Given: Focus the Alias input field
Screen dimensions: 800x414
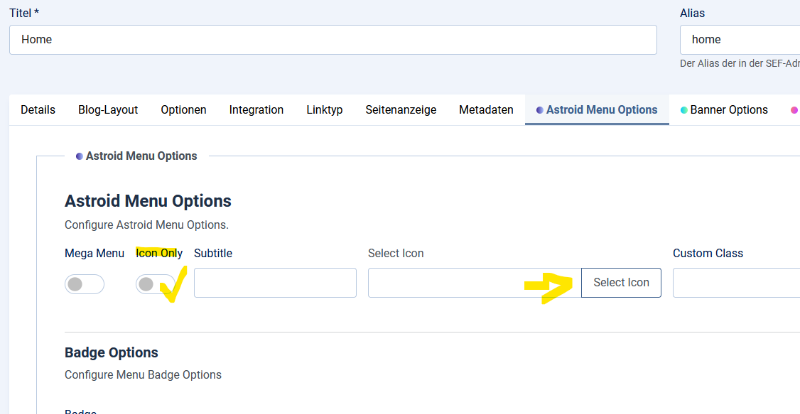Looking at the screenshot, I should [x=740, y=40].
